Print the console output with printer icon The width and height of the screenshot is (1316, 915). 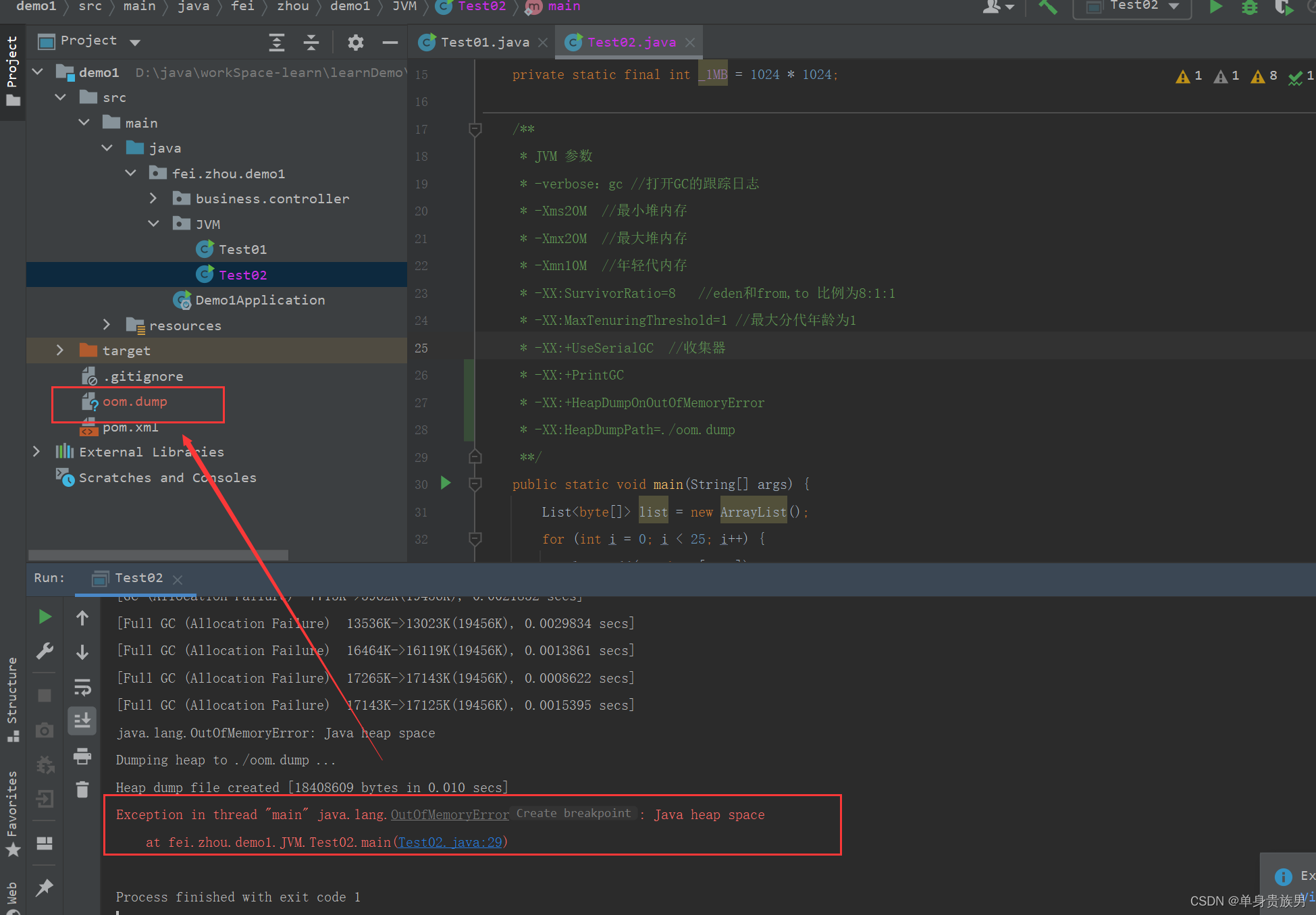[x=82, y=756]
